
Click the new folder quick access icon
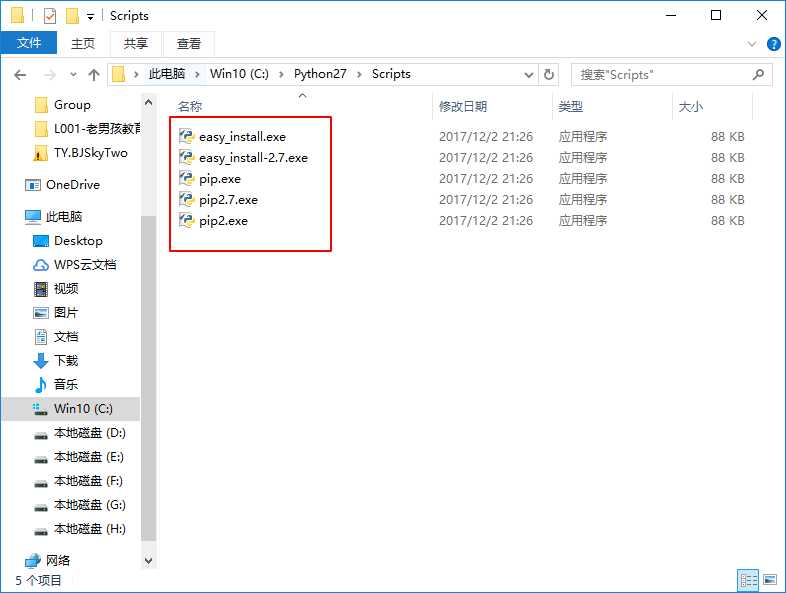72,16
